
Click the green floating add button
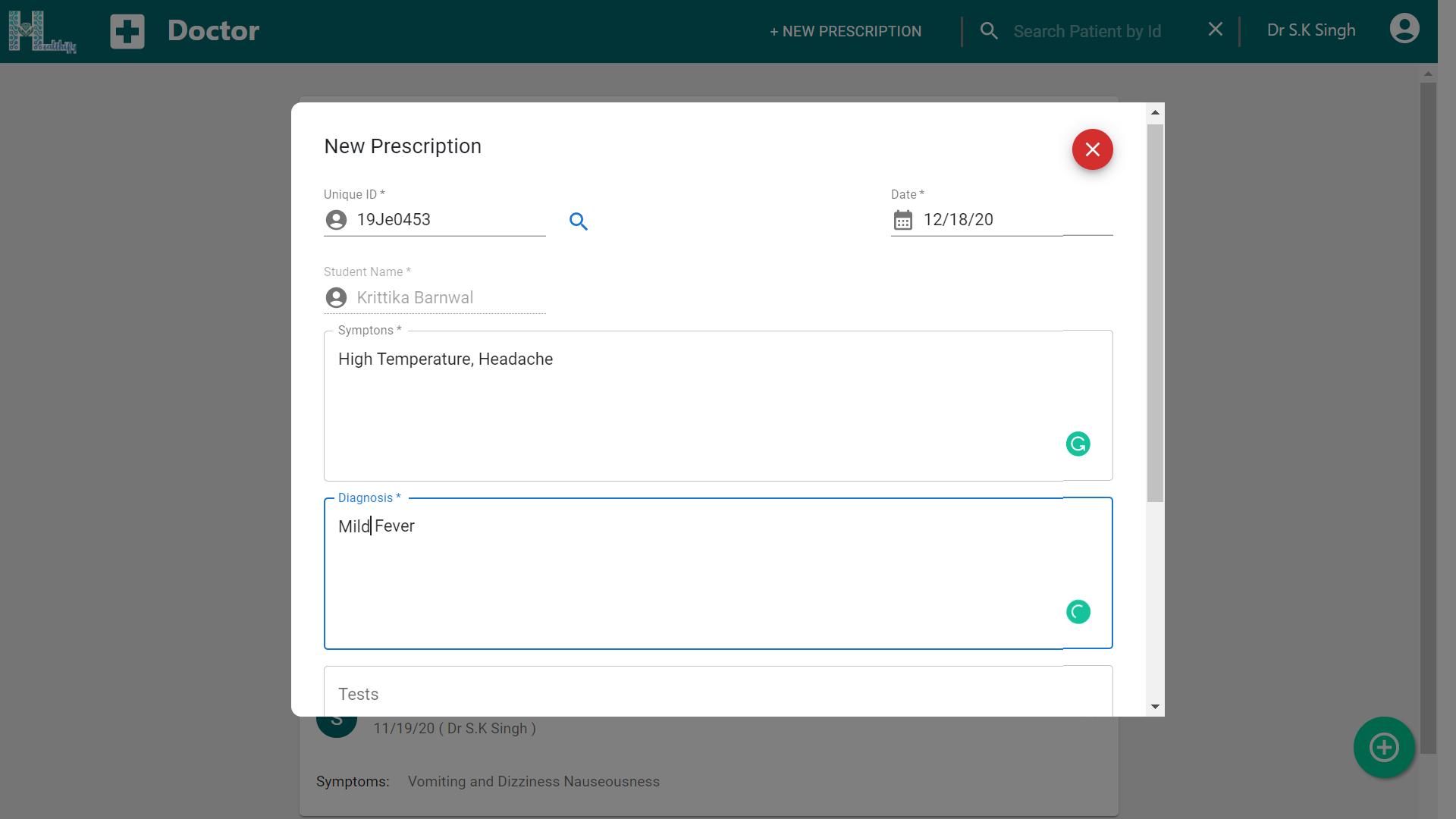pyautogui.click(x=1383, y=748)
